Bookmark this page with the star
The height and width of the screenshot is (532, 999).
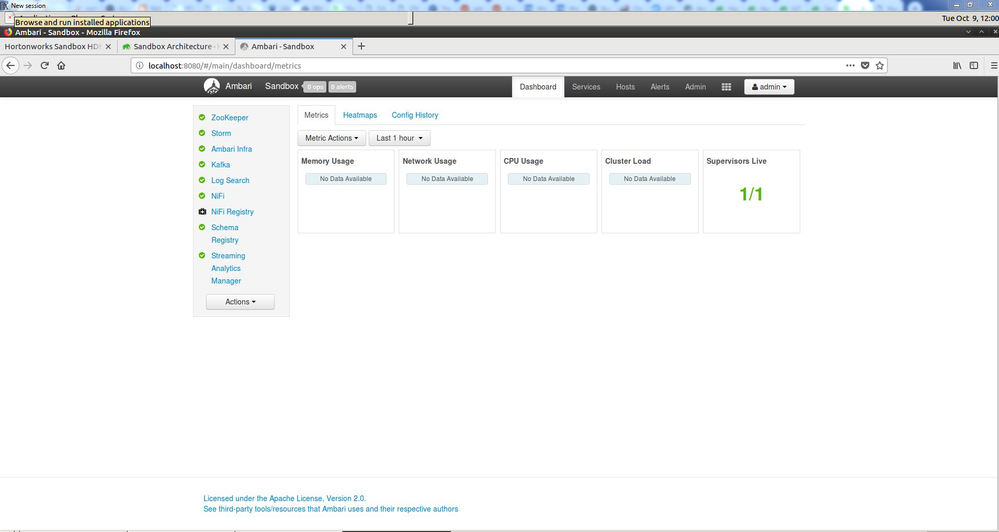tap(879, 65)
